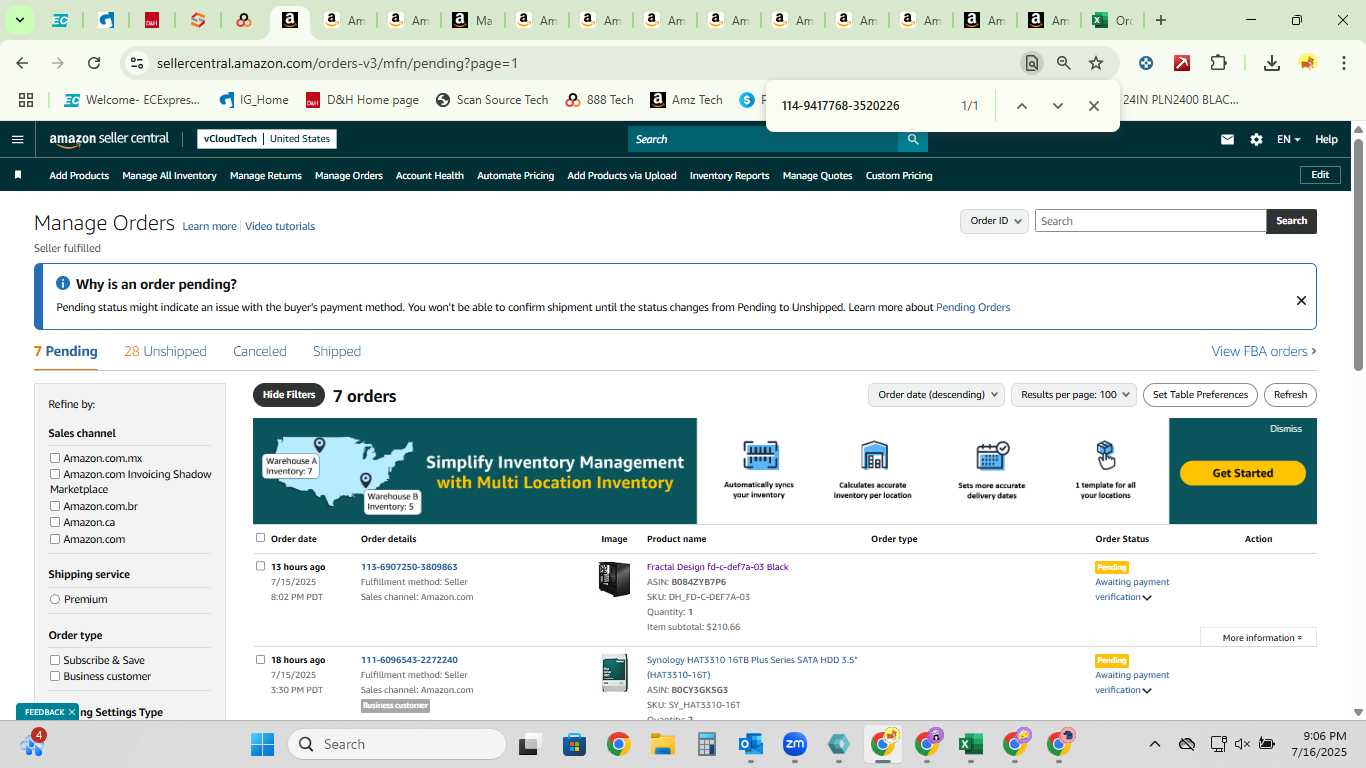Open Chrome downloads icon
Viewport: 1366px width, 768px height.
[1272, 63]
